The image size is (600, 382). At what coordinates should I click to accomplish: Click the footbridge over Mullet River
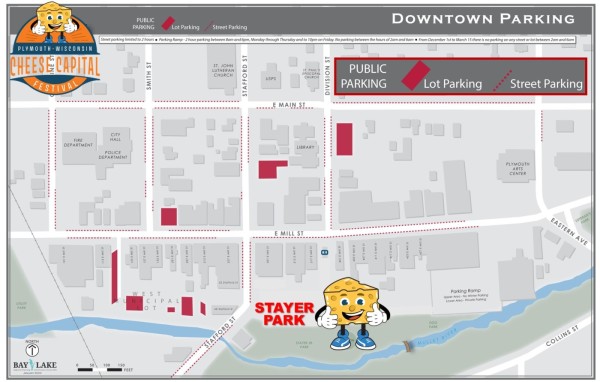pos(408,346)
